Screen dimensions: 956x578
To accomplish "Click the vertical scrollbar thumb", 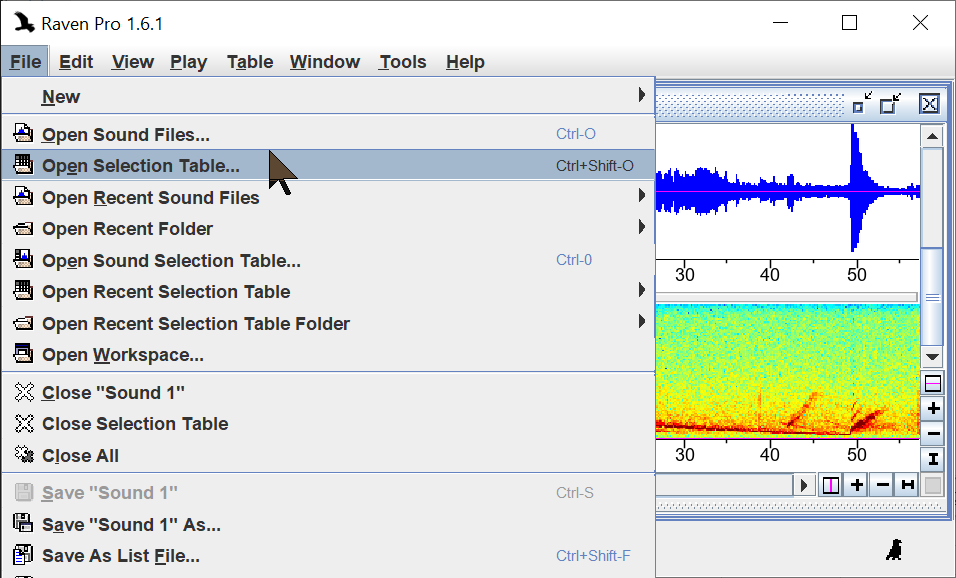I will tap(932, 298).
